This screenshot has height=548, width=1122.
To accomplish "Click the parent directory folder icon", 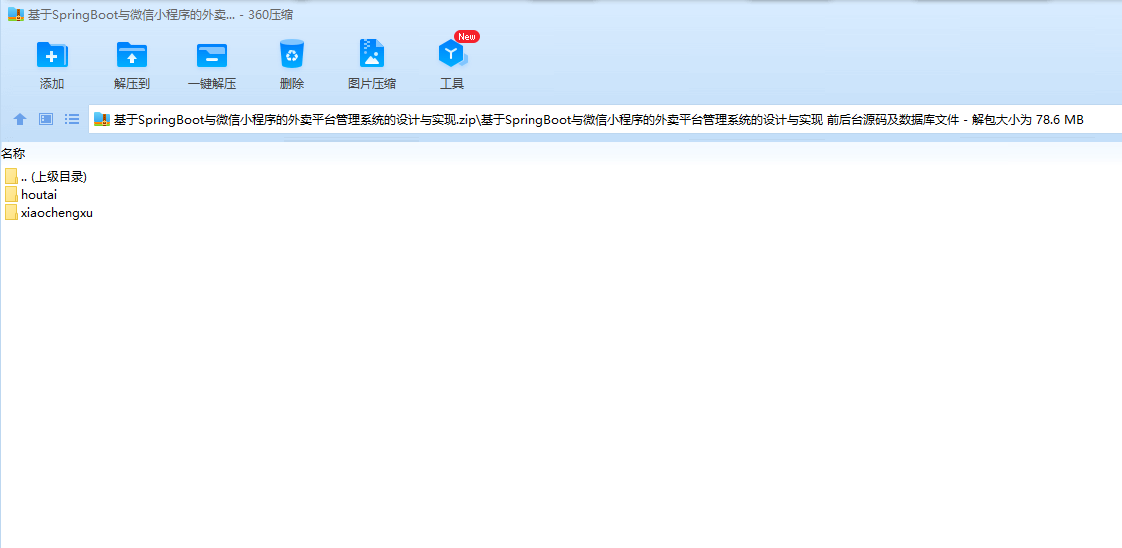I will (x=11, y=176).
